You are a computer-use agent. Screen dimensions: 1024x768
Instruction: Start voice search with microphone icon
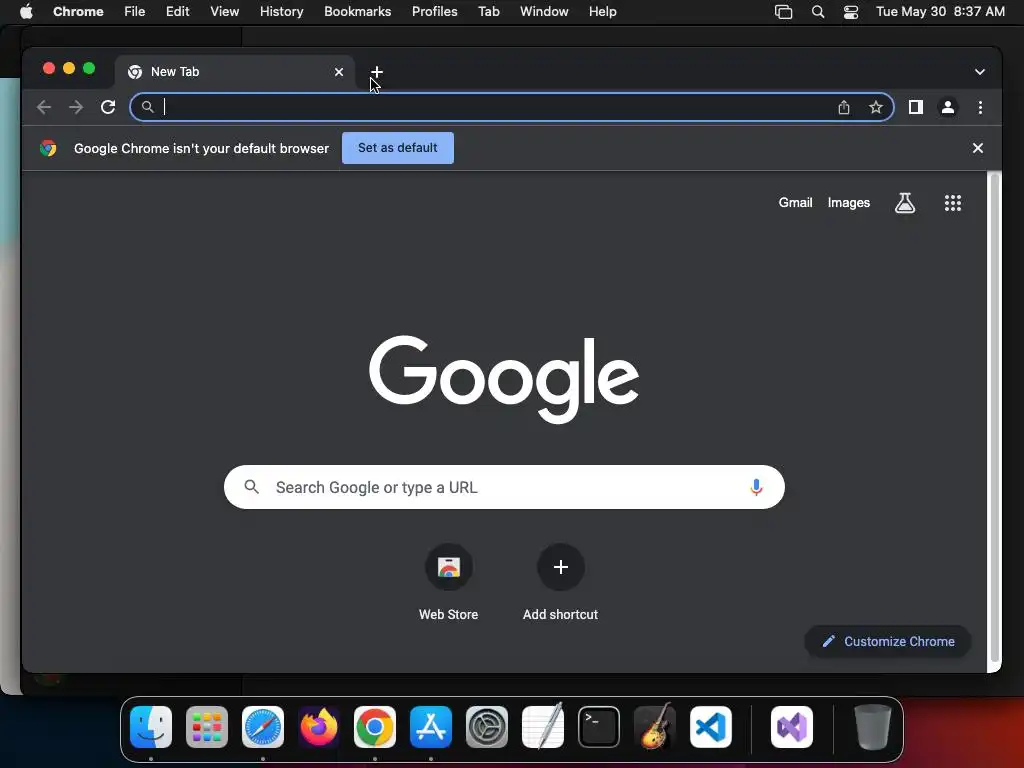(756, 487)
